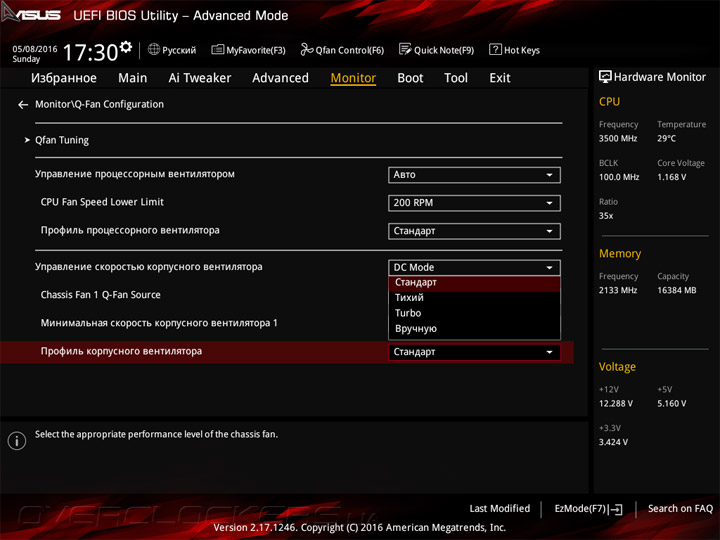This screenshot has height=540, width=720.
Task: Expand the Qfan Tuning submenu
Action: [62, 140]
